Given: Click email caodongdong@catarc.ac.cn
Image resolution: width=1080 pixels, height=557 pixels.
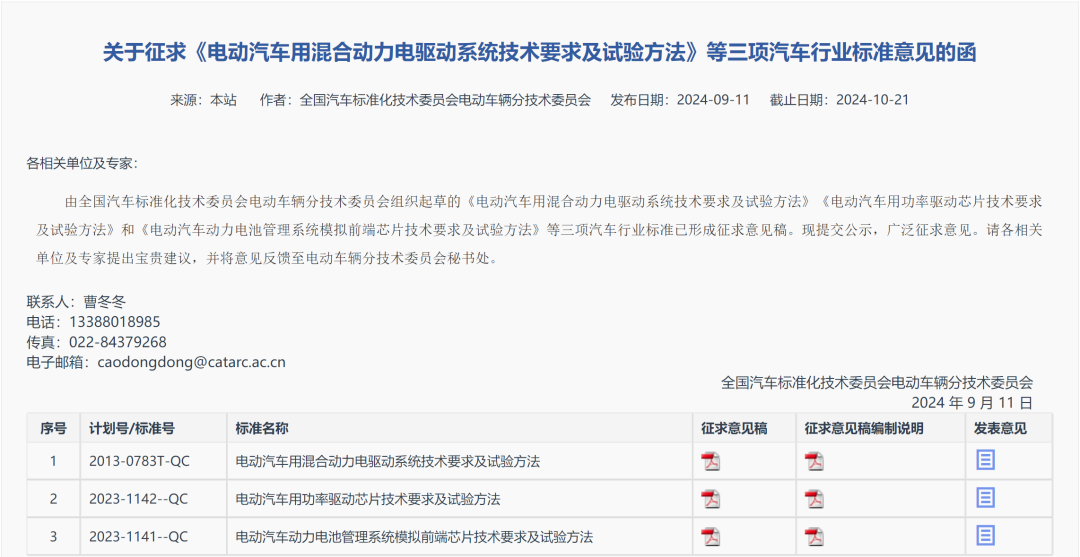Looking at the screenshot, I should 191,362.
